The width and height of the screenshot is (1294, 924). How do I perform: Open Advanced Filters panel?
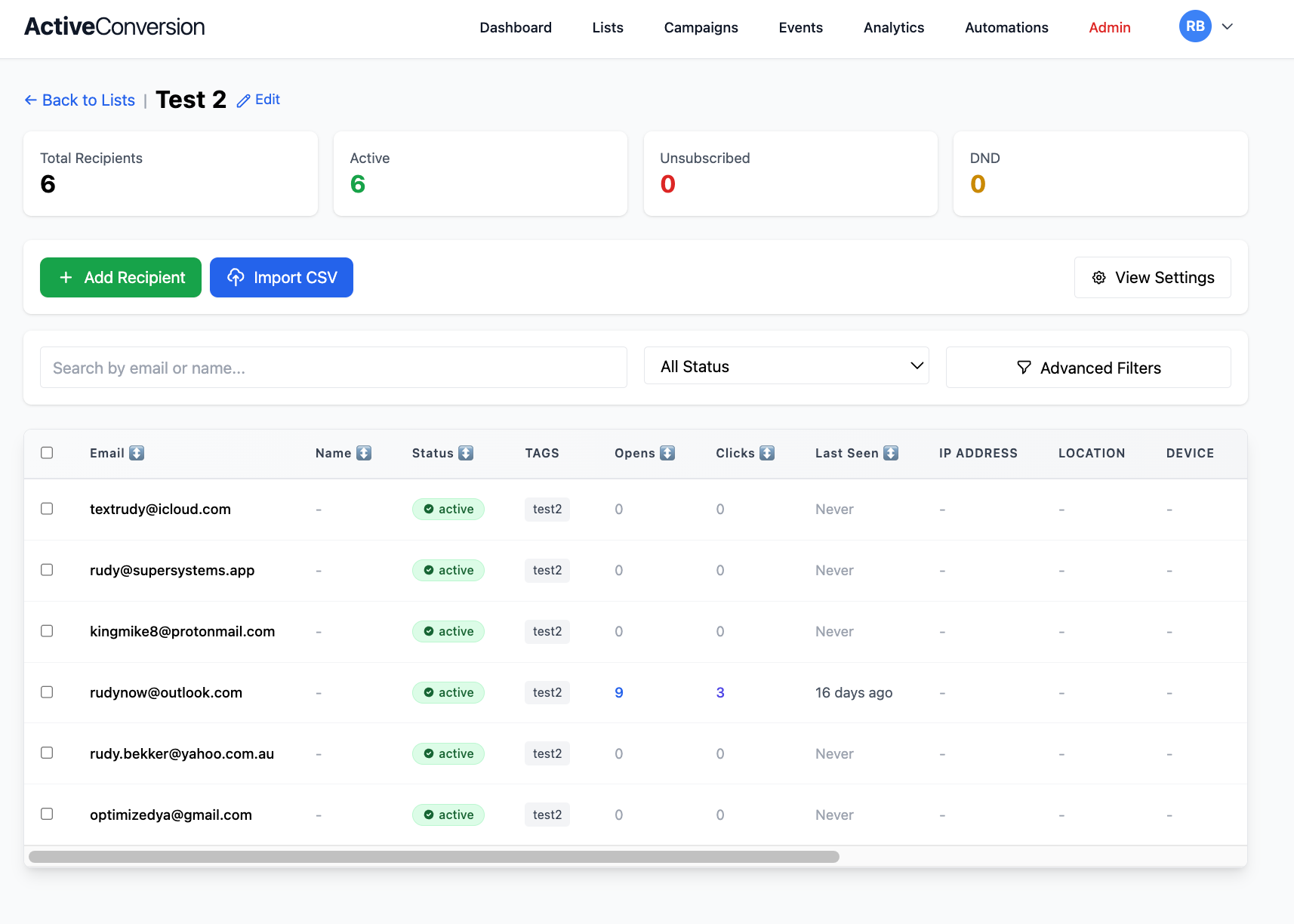(x=1088, y=368)
